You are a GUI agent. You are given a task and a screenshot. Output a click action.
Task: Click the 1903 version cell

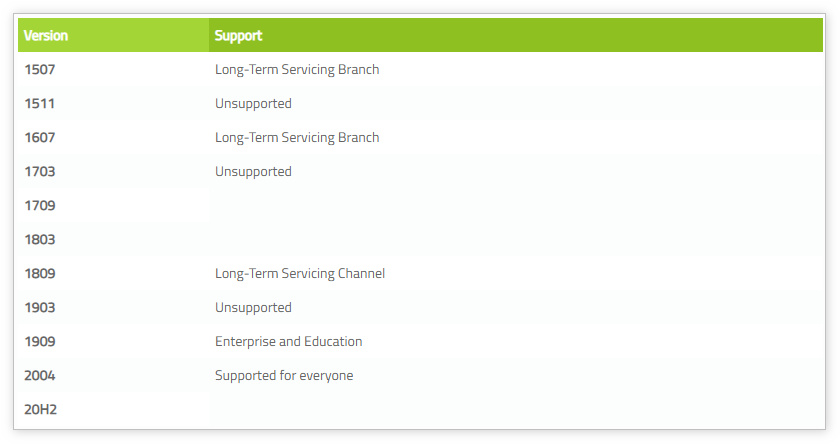click(40, 308)
